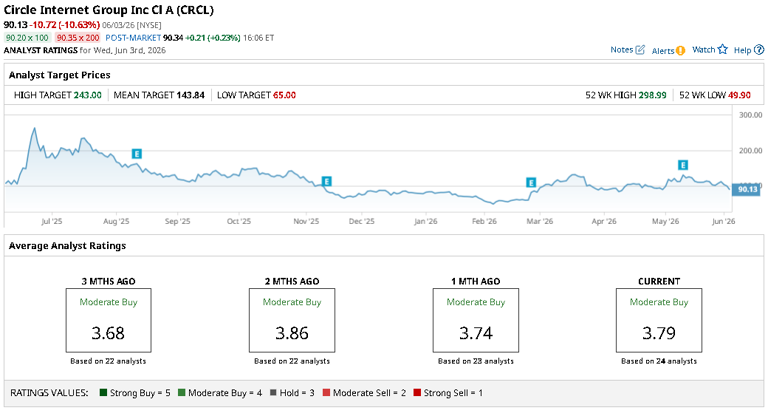Select the earnings E marker near Mar '26
768x419 pixels.
[531, 182]
